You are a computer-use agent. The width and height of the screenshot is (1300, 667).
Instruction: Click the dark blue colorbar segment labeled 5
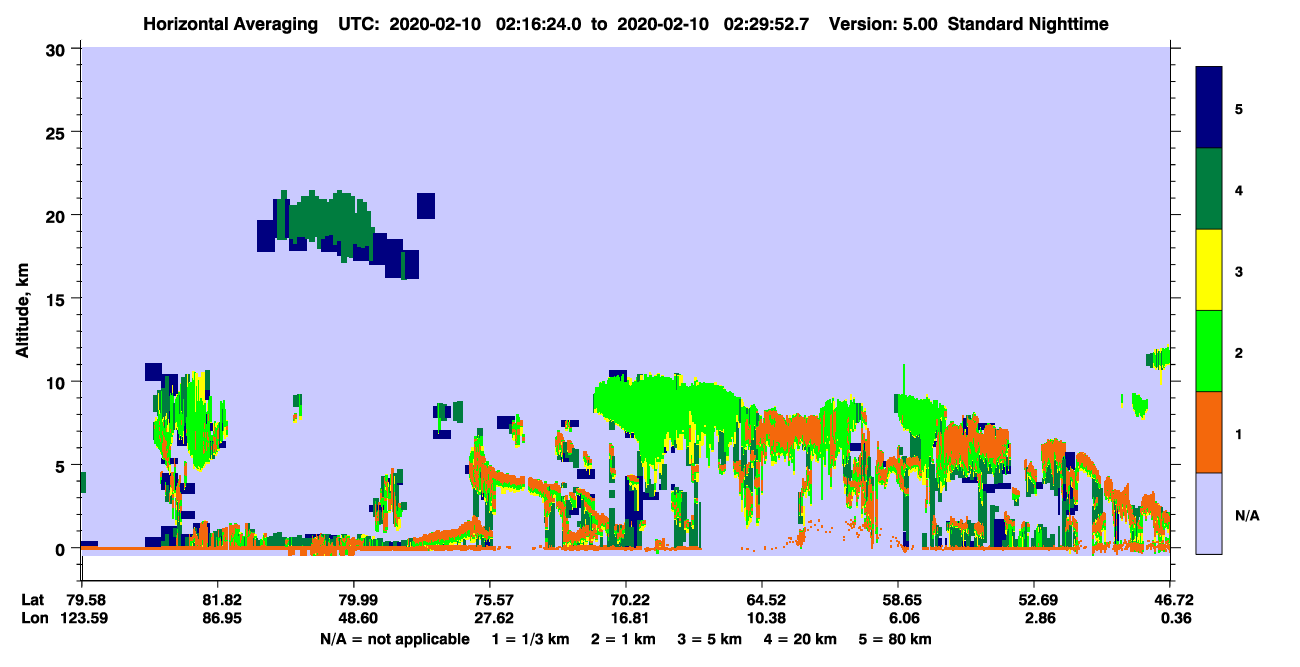click(x=1209, y=107)
